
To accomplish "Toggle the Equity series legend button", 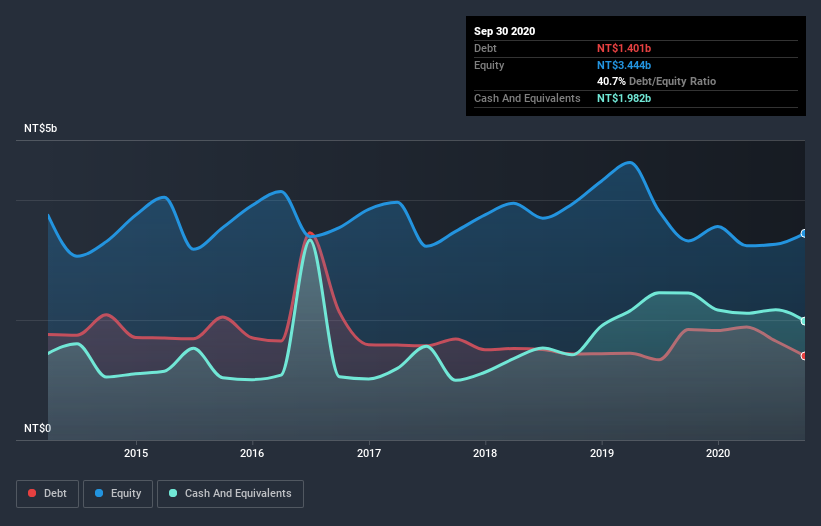I will coord(118,494).
